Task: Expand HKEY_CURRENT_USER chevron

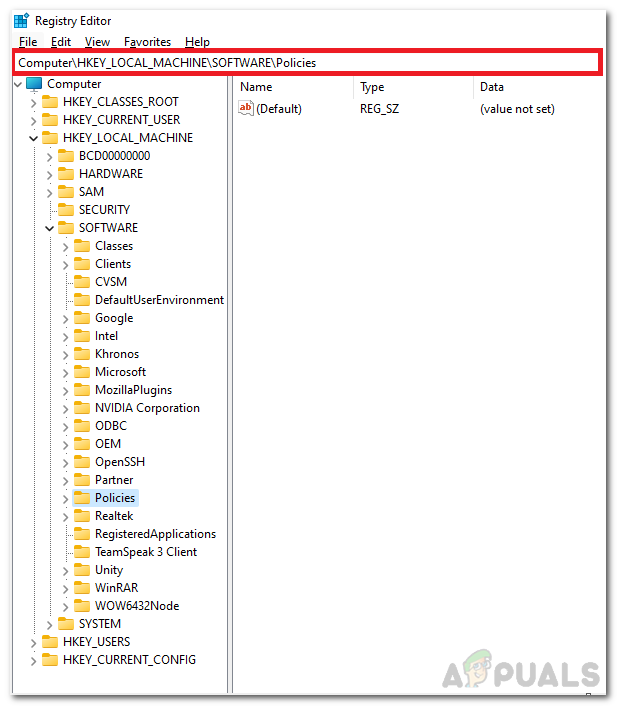Action: 33,121
